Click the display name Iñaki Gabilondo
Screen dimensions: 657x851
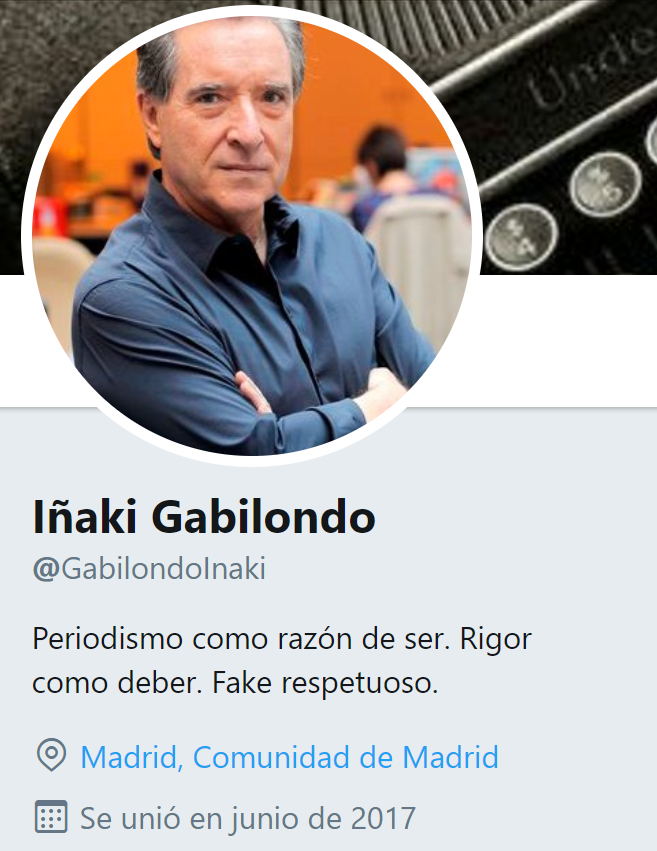click(x=204, y=517)
